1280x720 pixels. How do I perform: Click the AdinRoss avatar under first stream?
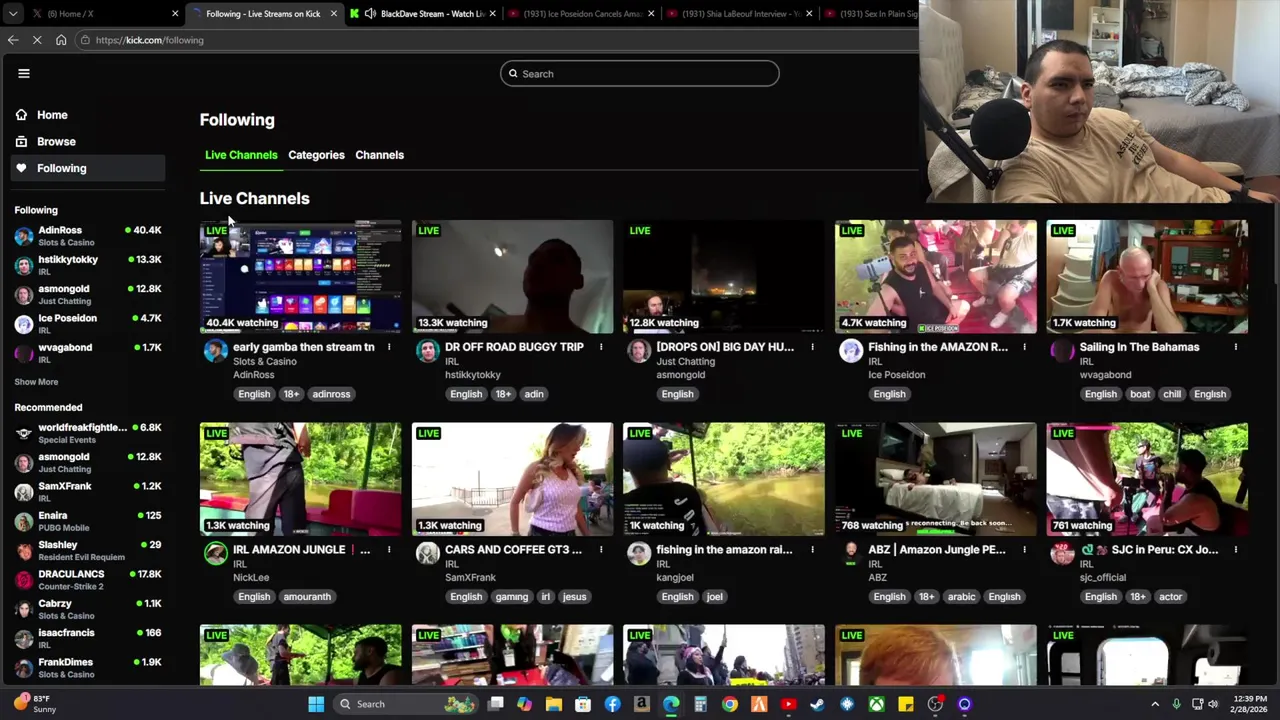(x=216, y=350)
